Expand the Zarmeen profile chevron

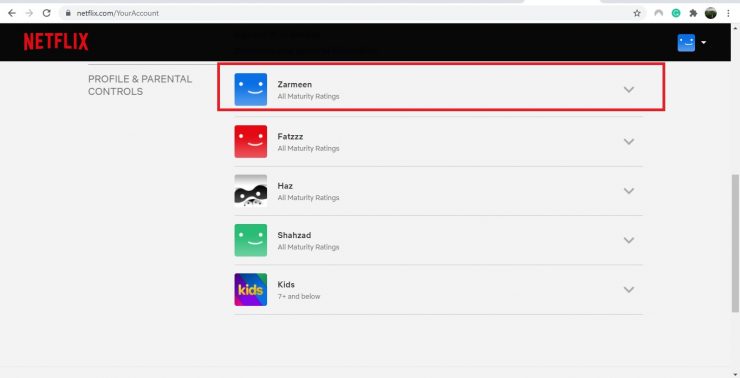629,90
